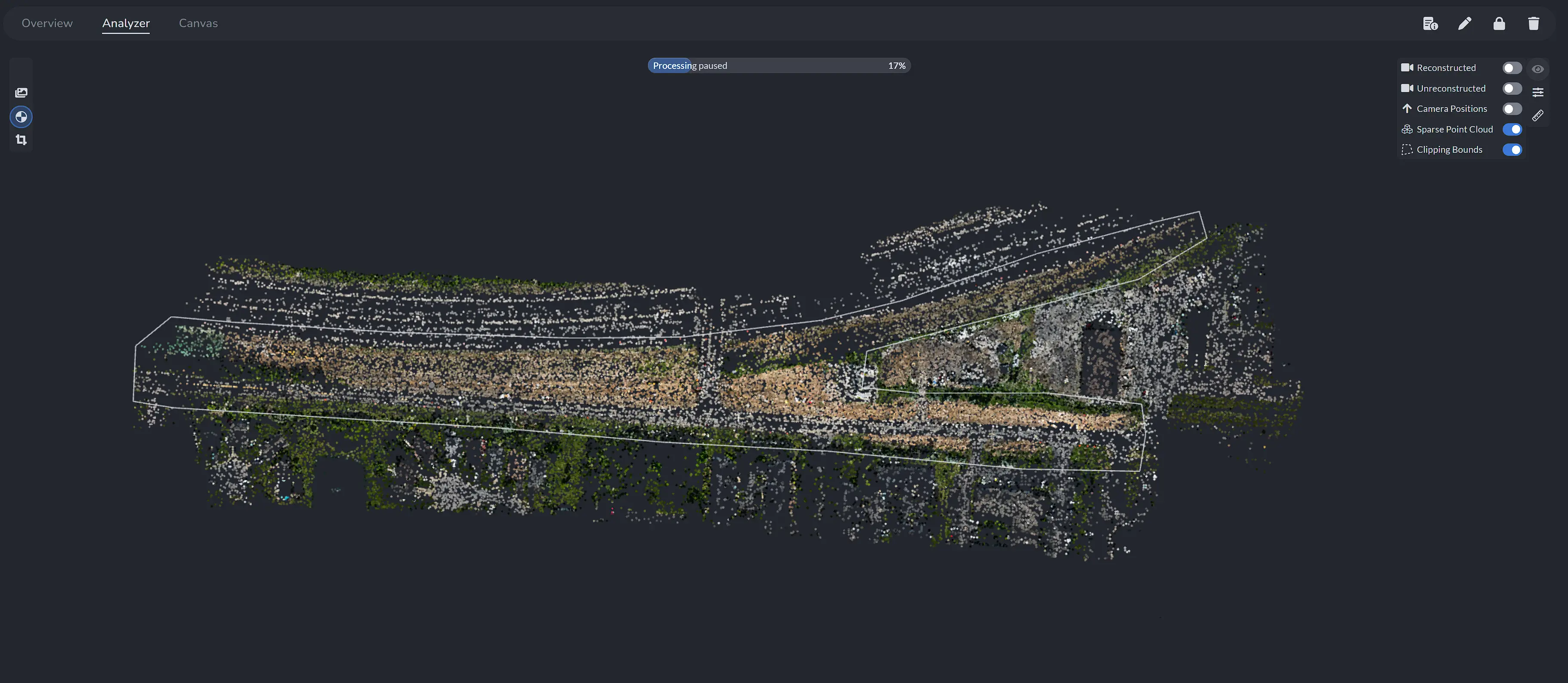Select the Analyzer tab

pos(125,23)
